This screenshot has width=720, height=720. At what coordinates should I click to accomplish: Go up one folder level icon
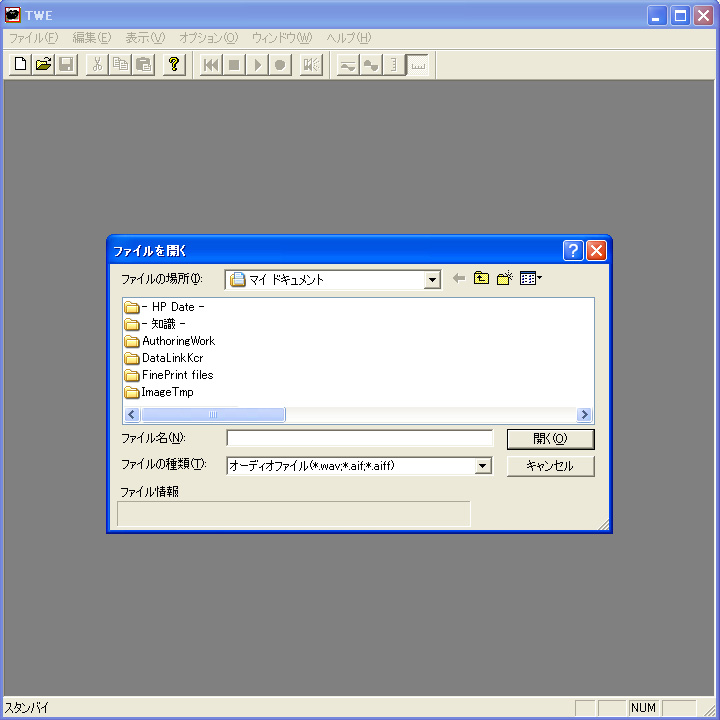click(481, 278)
